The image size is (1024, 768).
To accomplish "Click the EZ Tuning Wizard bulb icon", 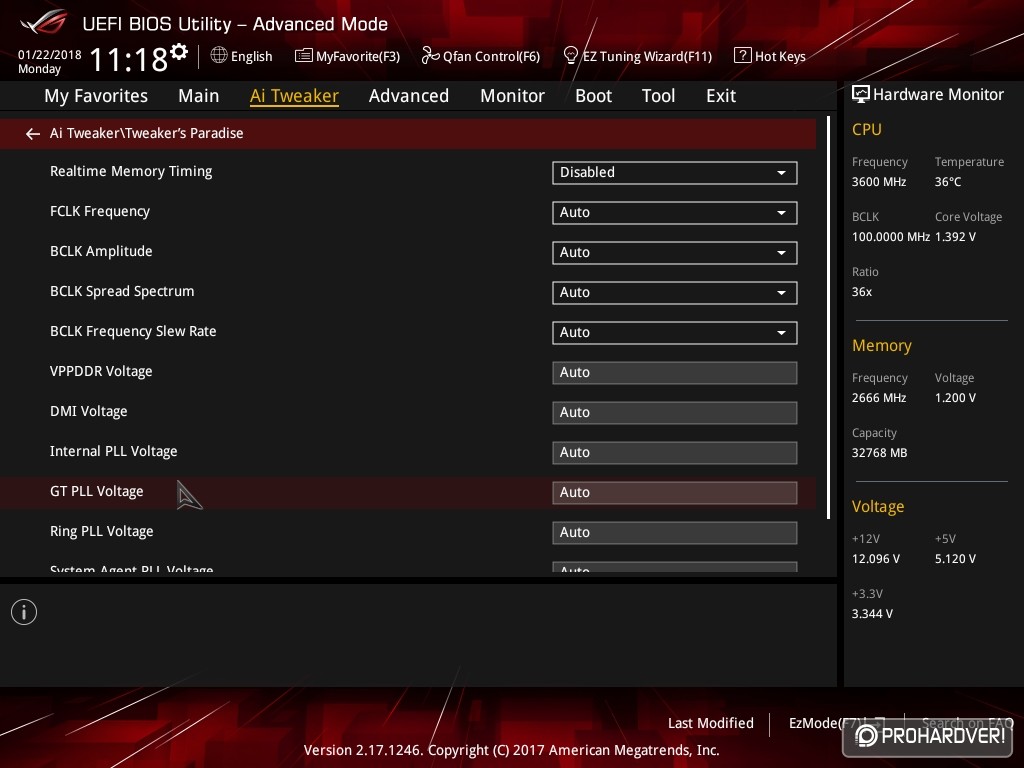I will pyautogui.click(x=570, y=56).
